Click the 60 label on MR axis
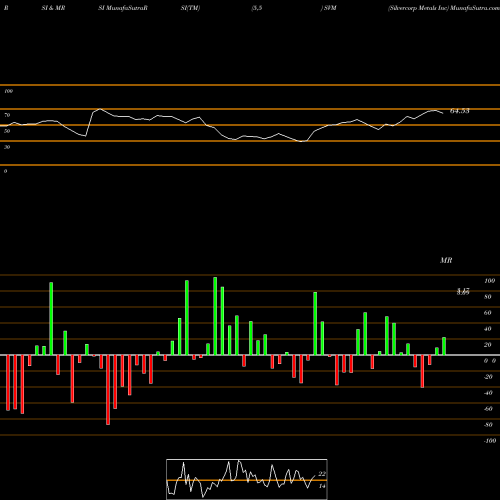Image resolution: width=500 pixels, height=500 pixels. pyautogui.click(x=488, y=313)
